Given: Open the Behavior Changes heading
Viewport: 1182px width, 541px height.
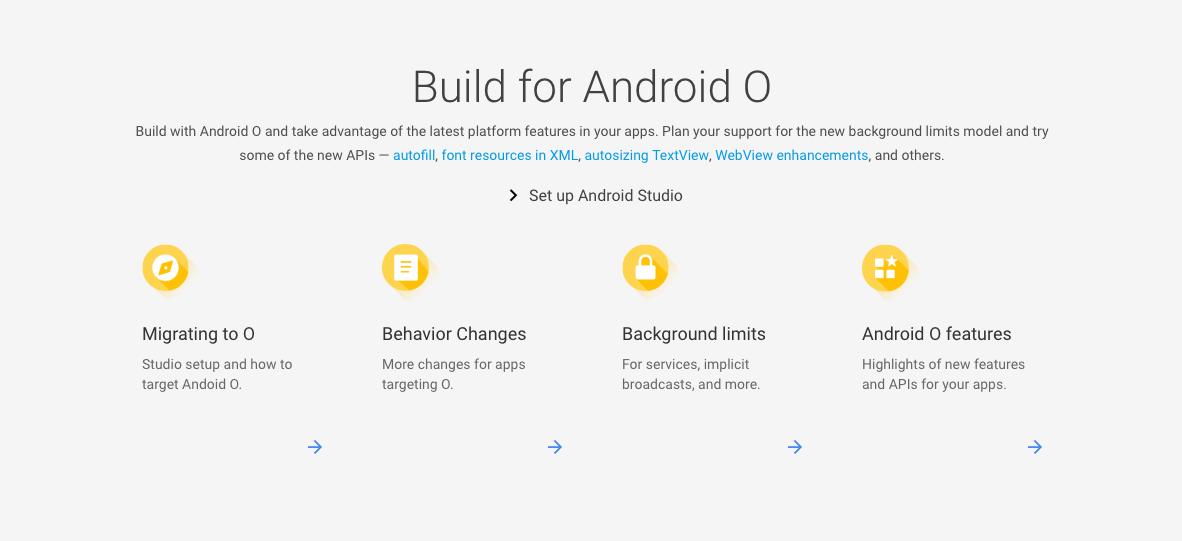Looking at the screenshot, I should pos(454,334).
